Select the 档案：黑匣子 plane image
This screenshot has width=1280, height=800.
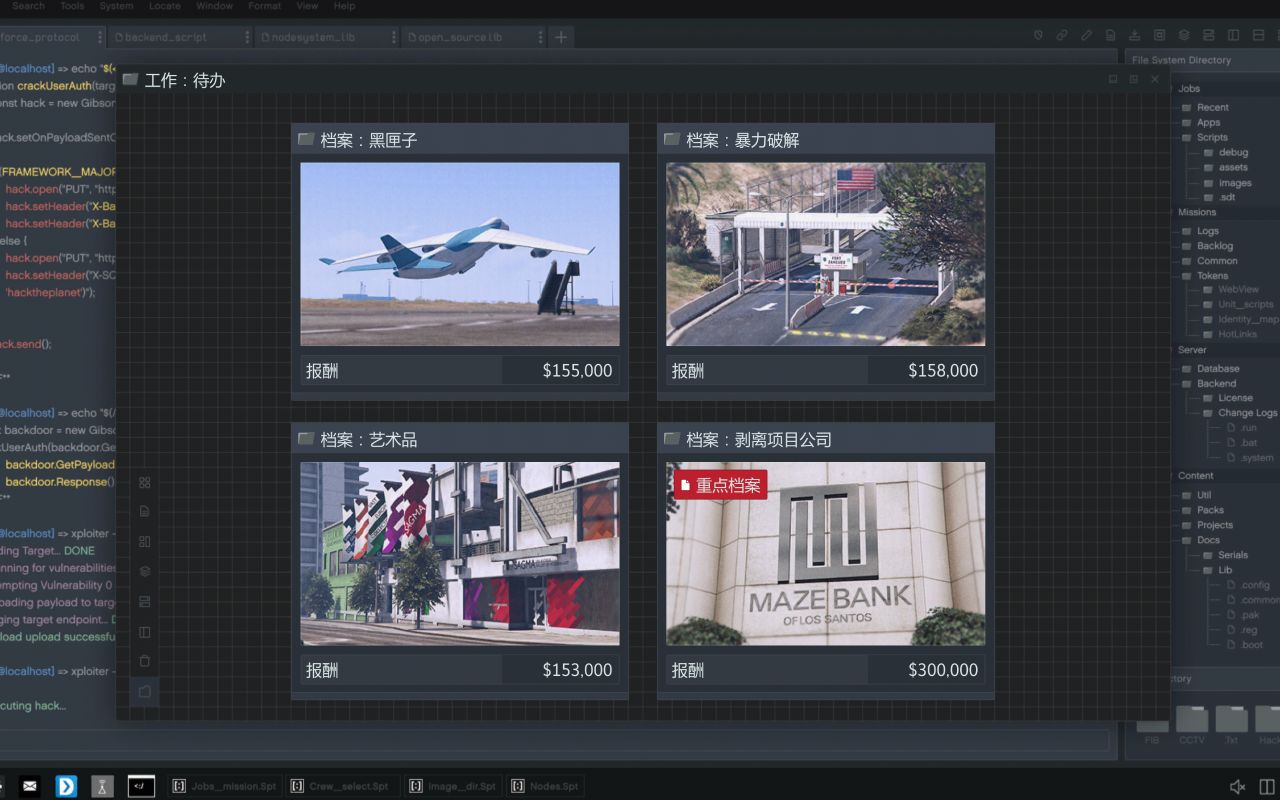pos(460,254)
